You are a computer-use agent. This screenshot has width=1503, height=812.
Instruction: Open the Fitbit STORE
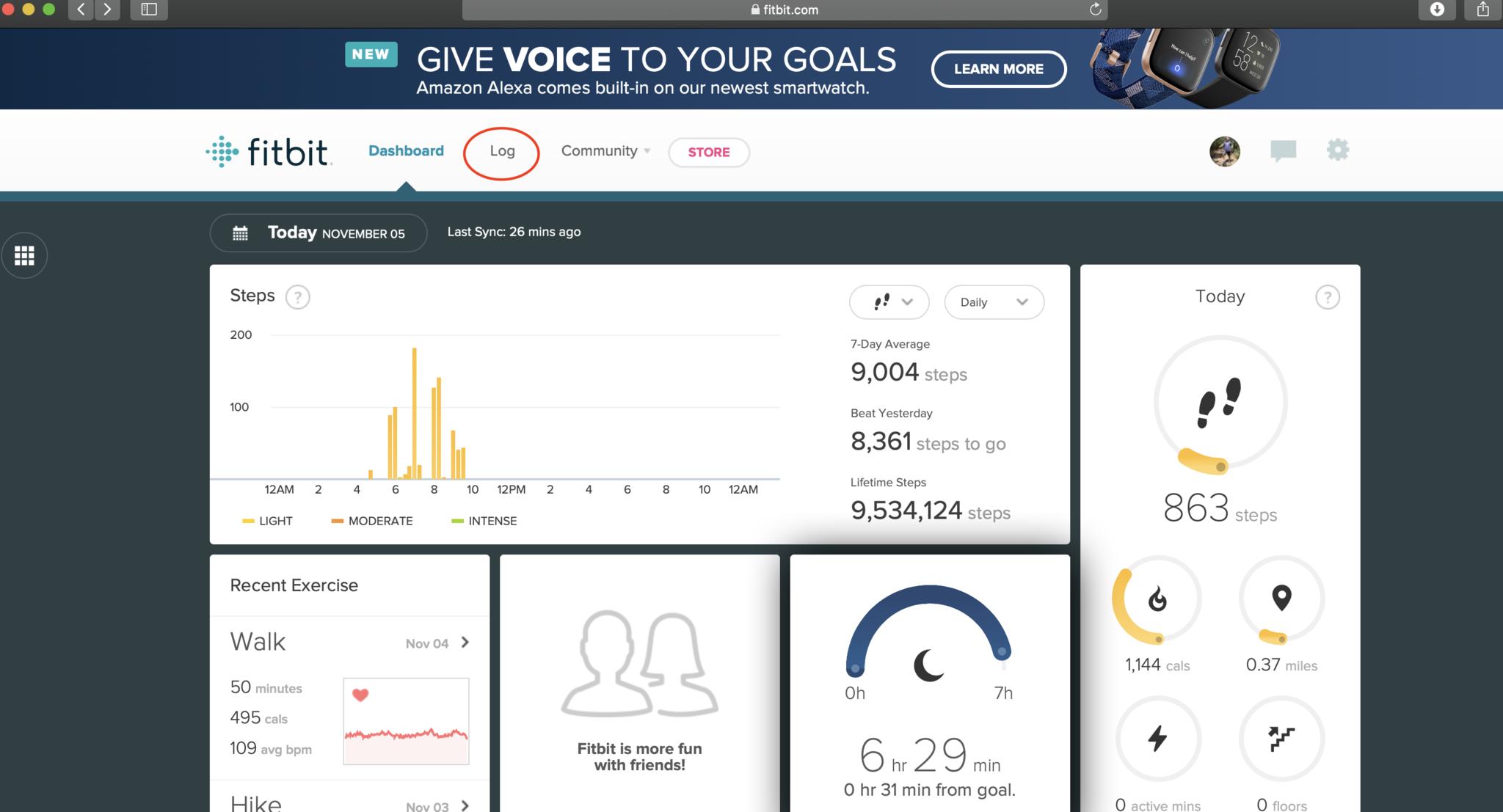(709, 153)
